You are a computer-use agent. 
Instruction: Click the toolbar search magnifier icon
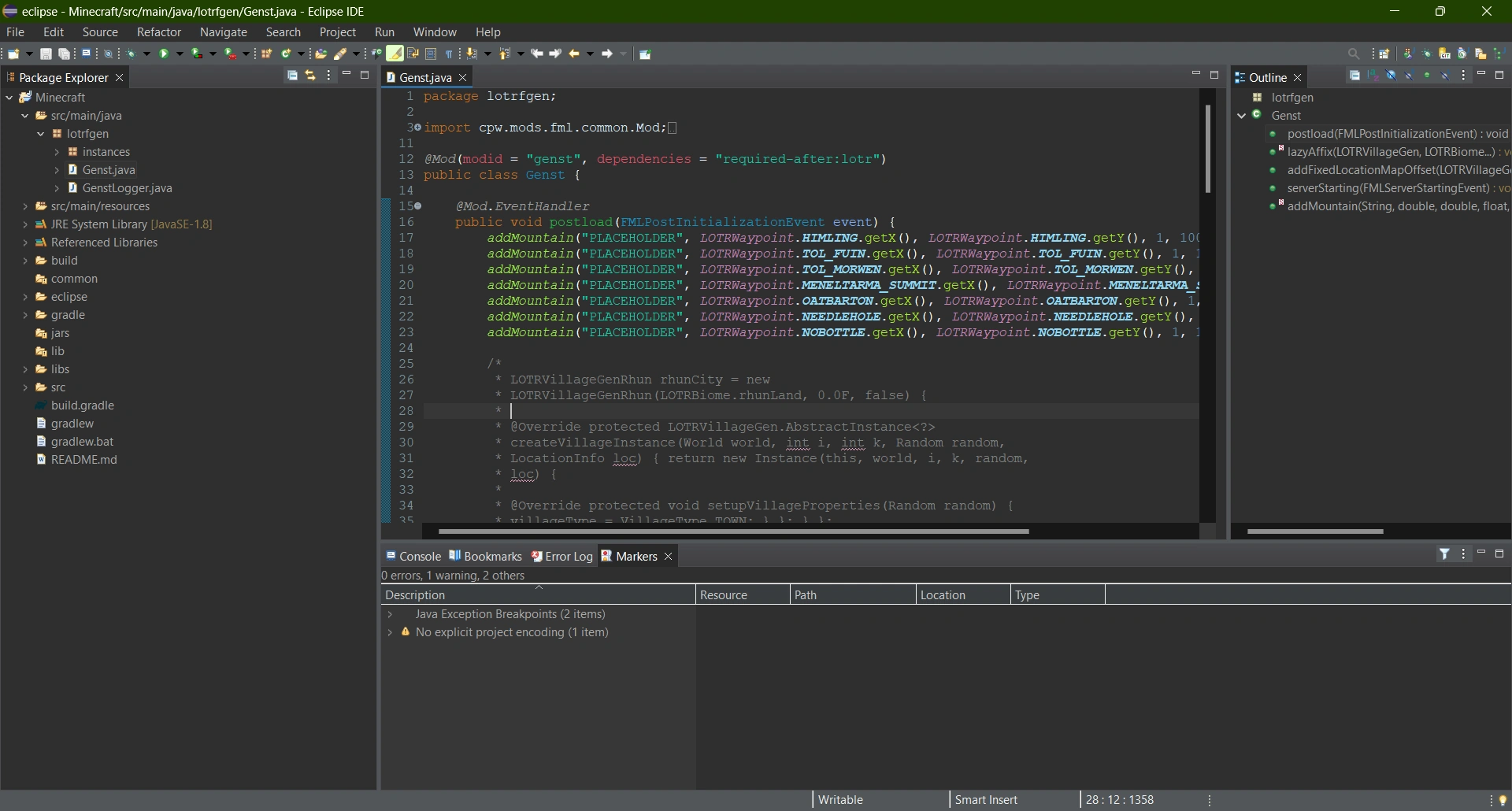click(1354, 54)
